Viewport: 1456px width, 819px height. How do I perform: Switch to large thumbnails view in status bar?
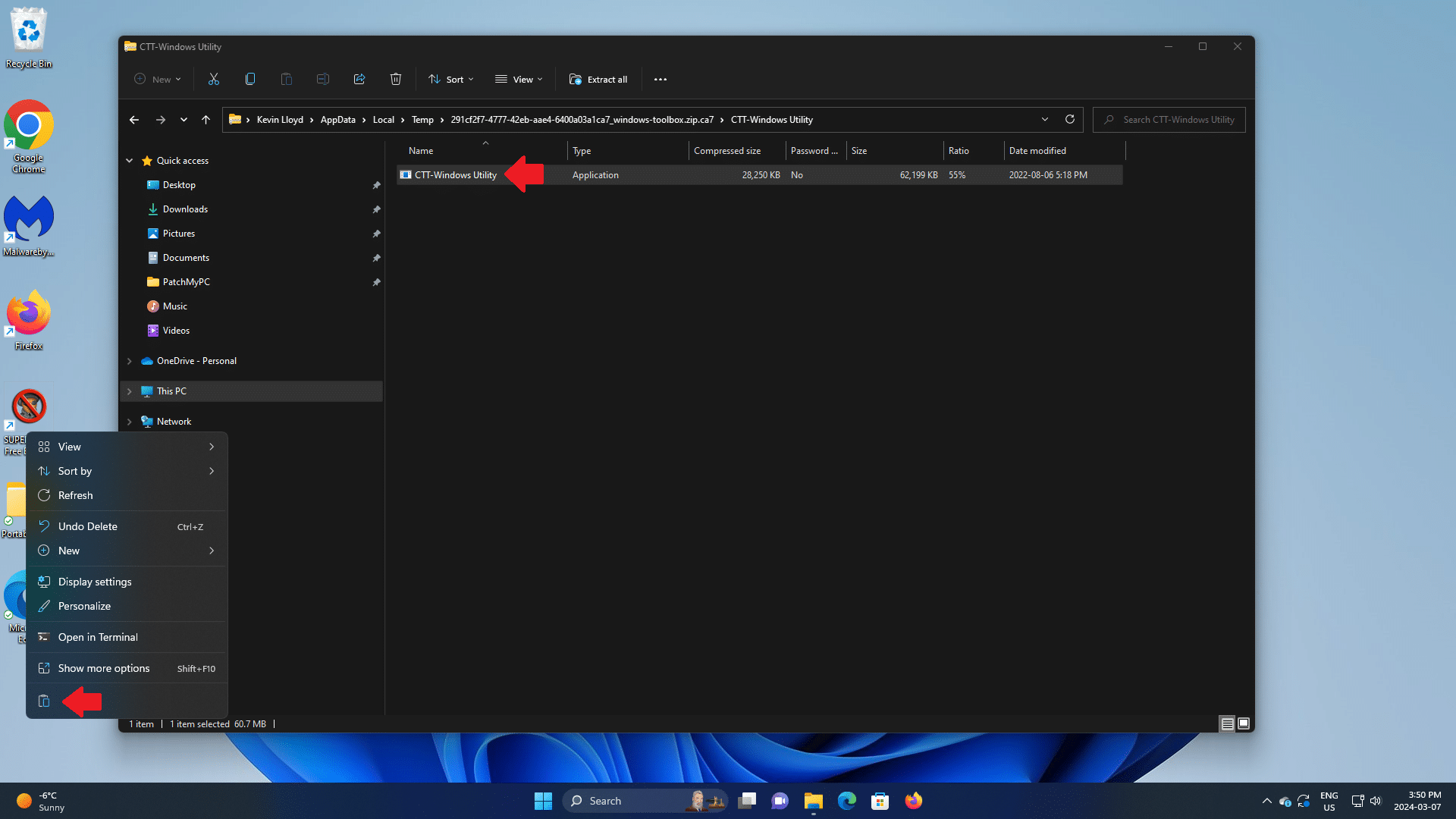click(1244, 724)
